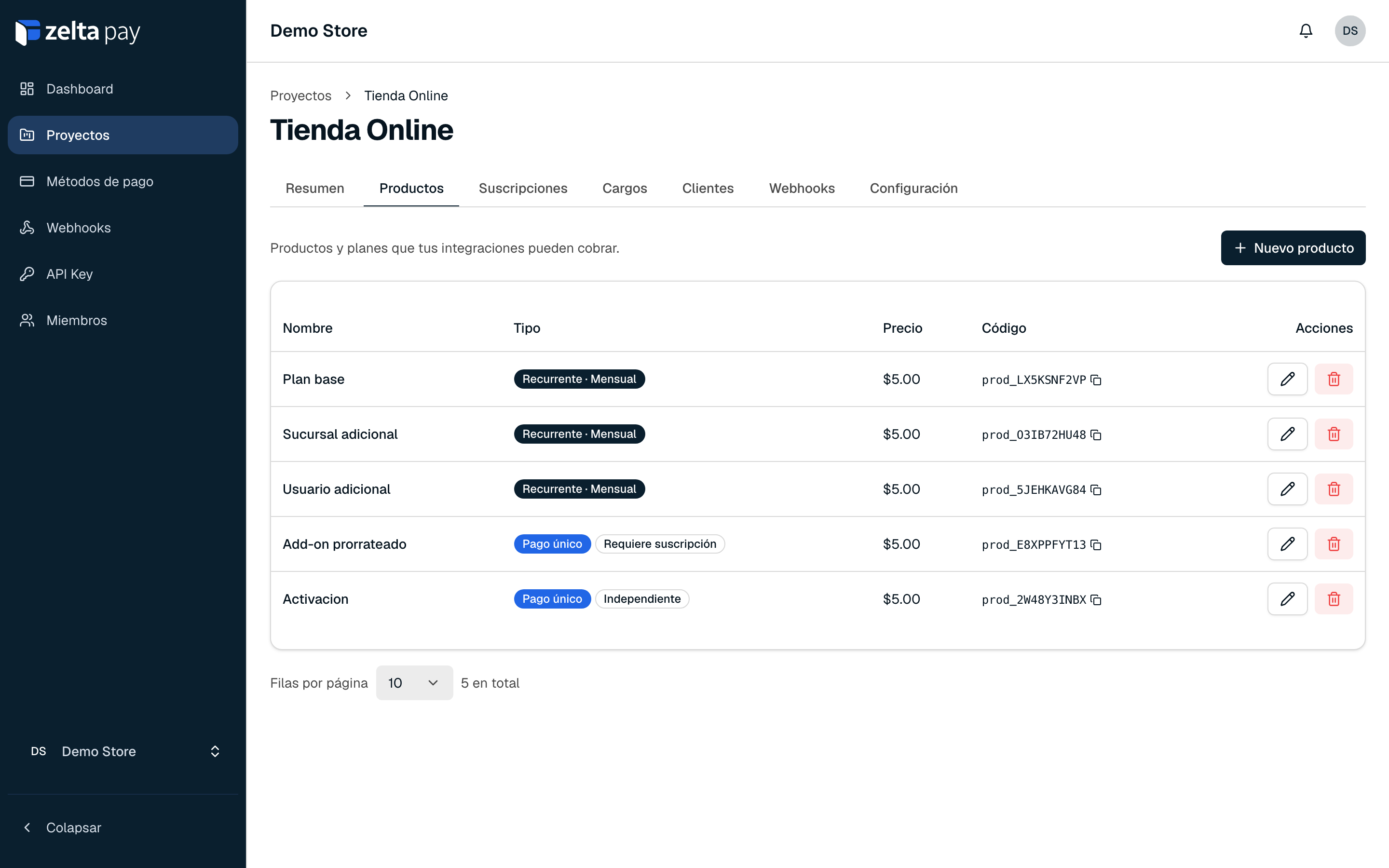This screenshot has width=1389, height=868.
Task: Click the Precio column header
Action: coord(902,328)
